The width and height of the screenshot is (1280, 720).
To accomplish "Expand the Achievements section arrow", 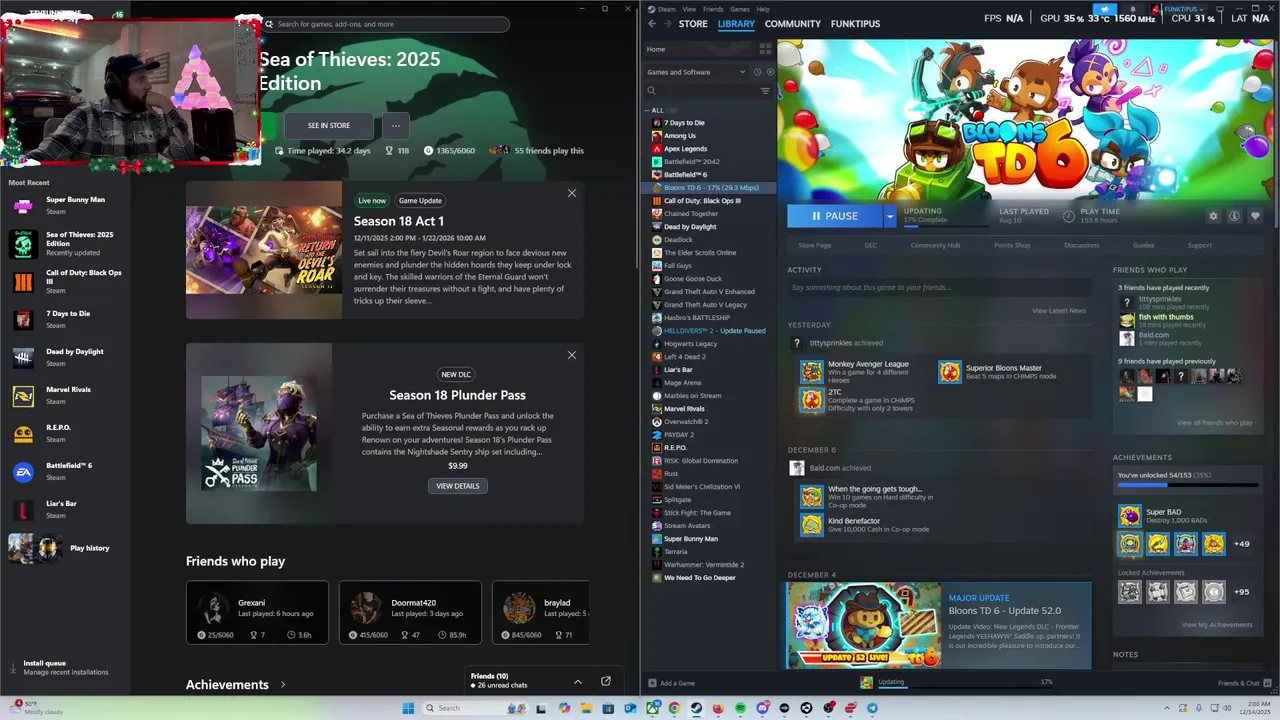I will (x=283, y=685).
